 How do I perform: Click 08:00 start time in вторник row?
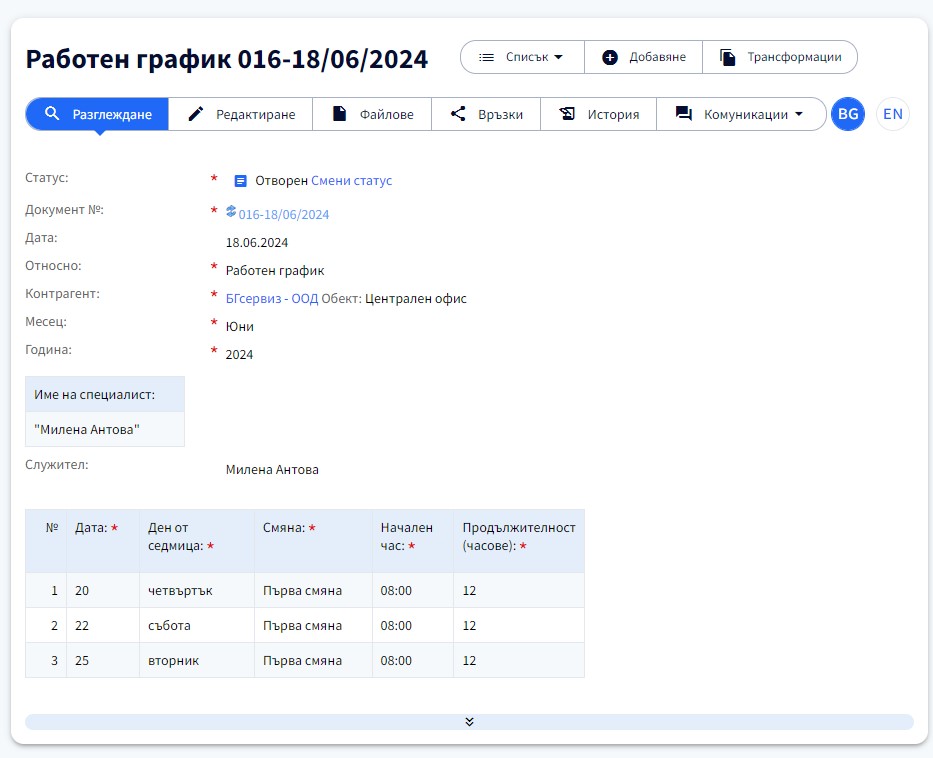(413, 660)
